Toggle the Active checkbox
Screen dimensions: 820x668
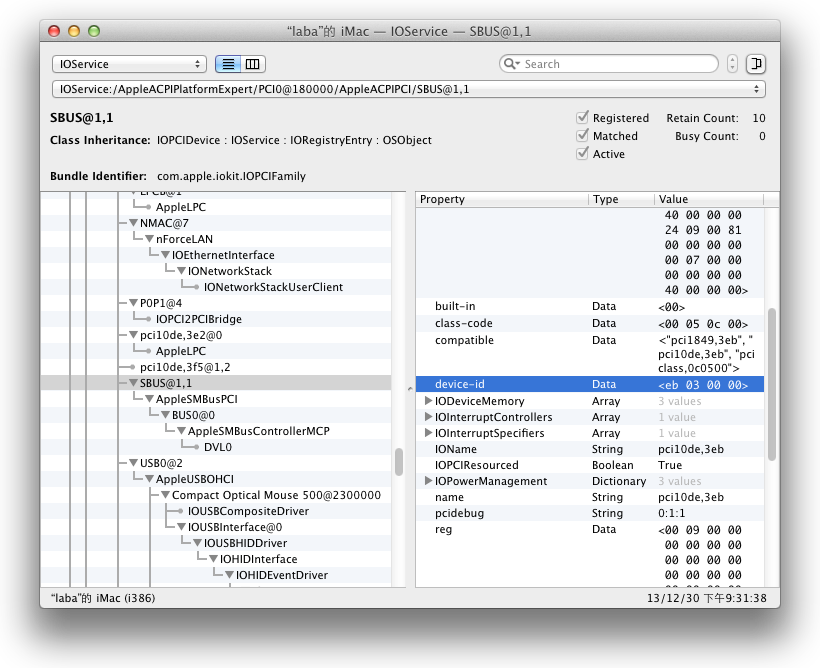(582, 154)
